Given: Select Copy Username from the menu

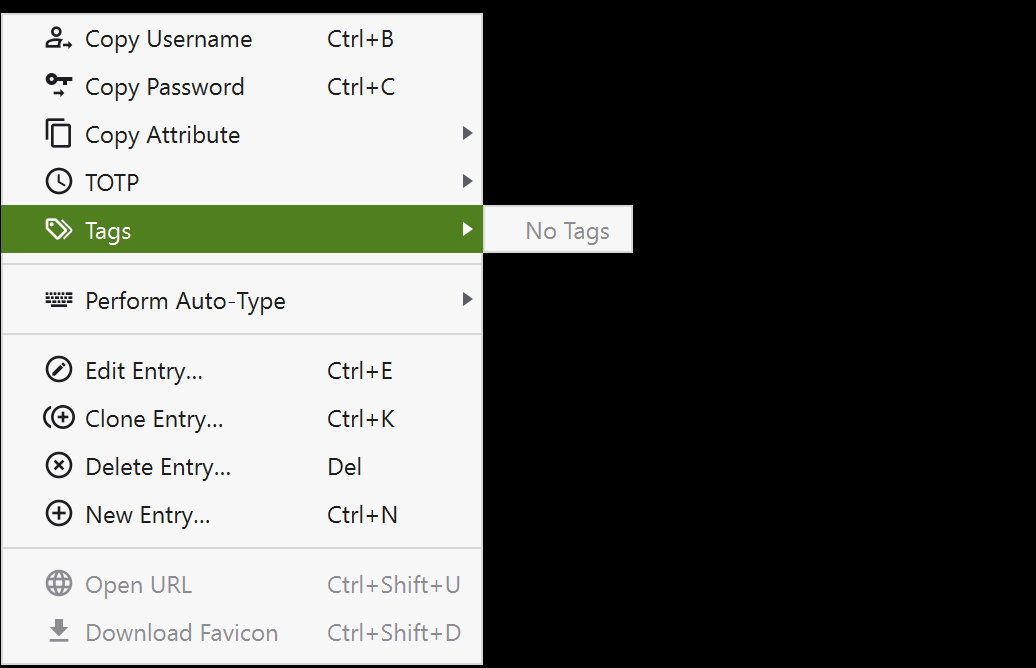Looking at the screenshot, I should pos(168,38).
